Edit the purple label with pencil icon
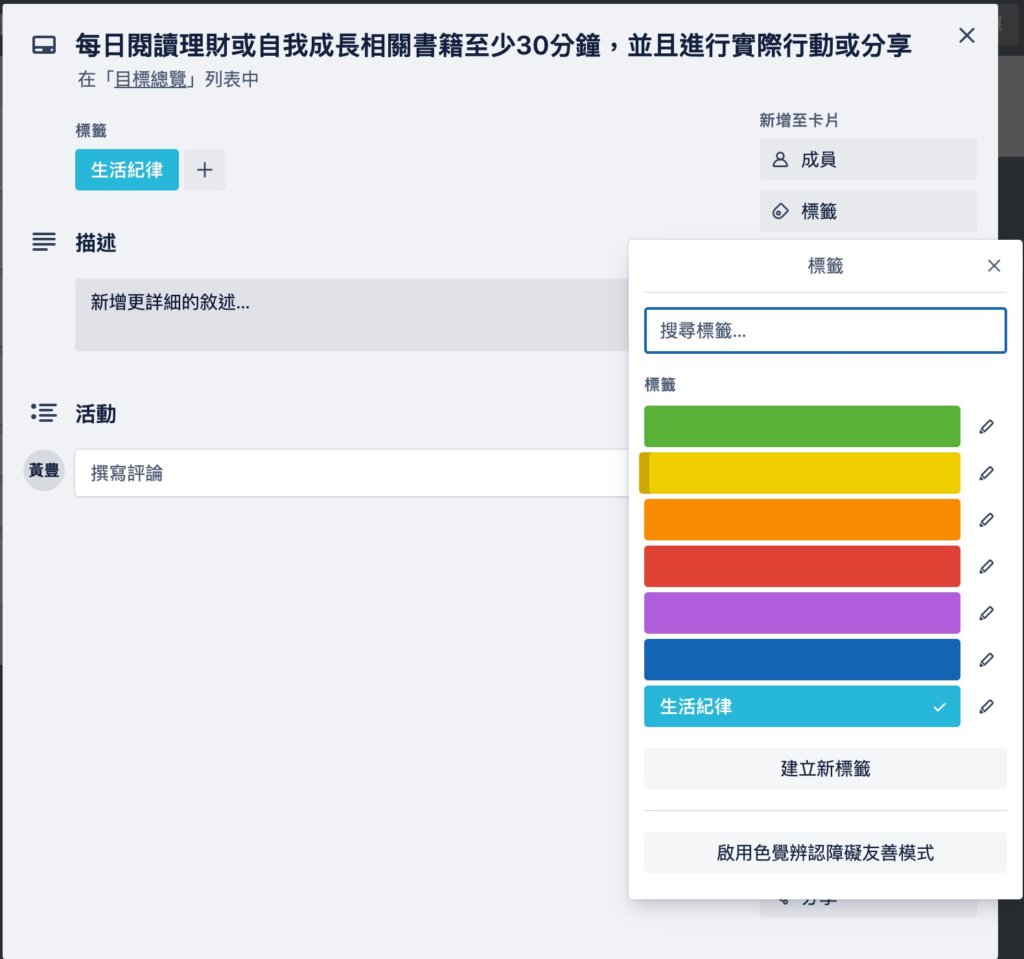1024x959 pixels. click(986, 613)
